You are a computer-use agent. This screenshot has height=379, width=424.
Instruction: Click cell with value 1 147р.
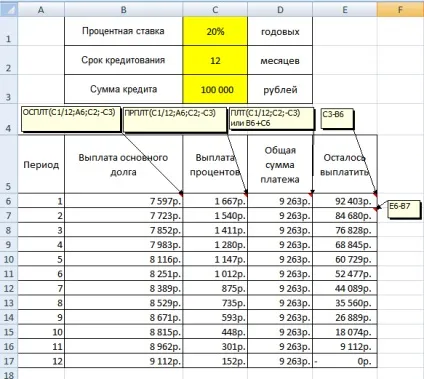click(215, 259)
